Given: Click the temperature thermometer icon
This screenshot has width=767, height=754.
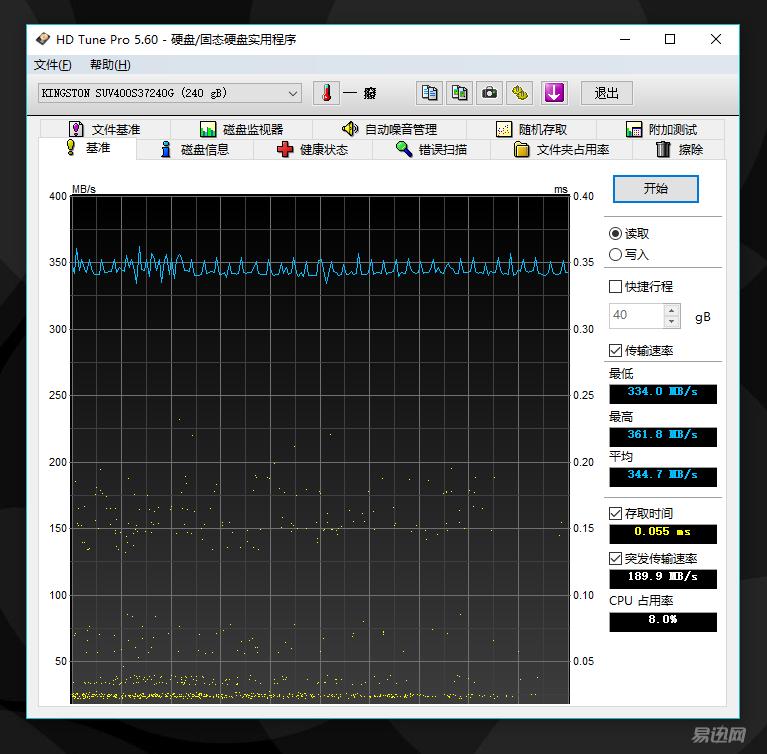Looking at the screenshot, I should tap(326, 93).
